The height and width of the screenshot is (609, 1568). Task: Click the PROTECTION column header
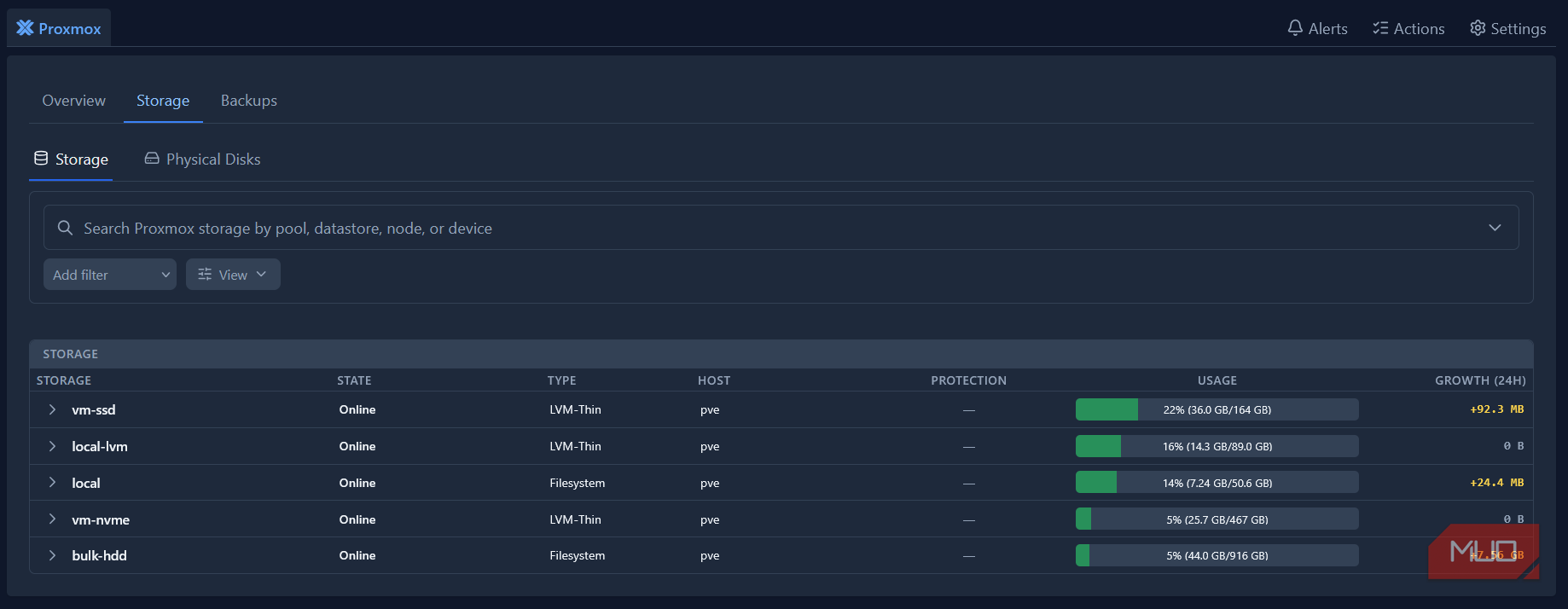click(x=968, y=380)
